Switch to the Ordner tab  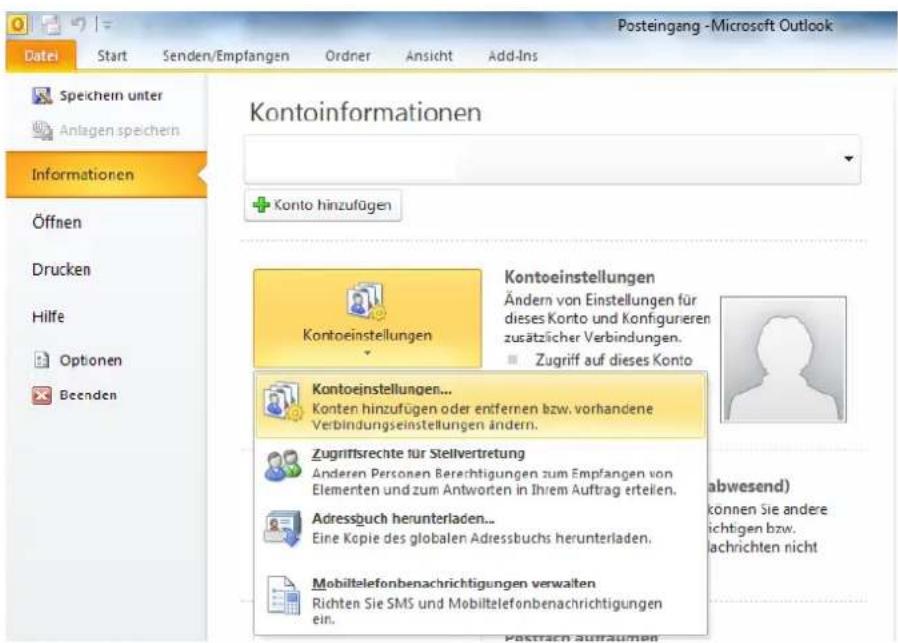[348, 56]
